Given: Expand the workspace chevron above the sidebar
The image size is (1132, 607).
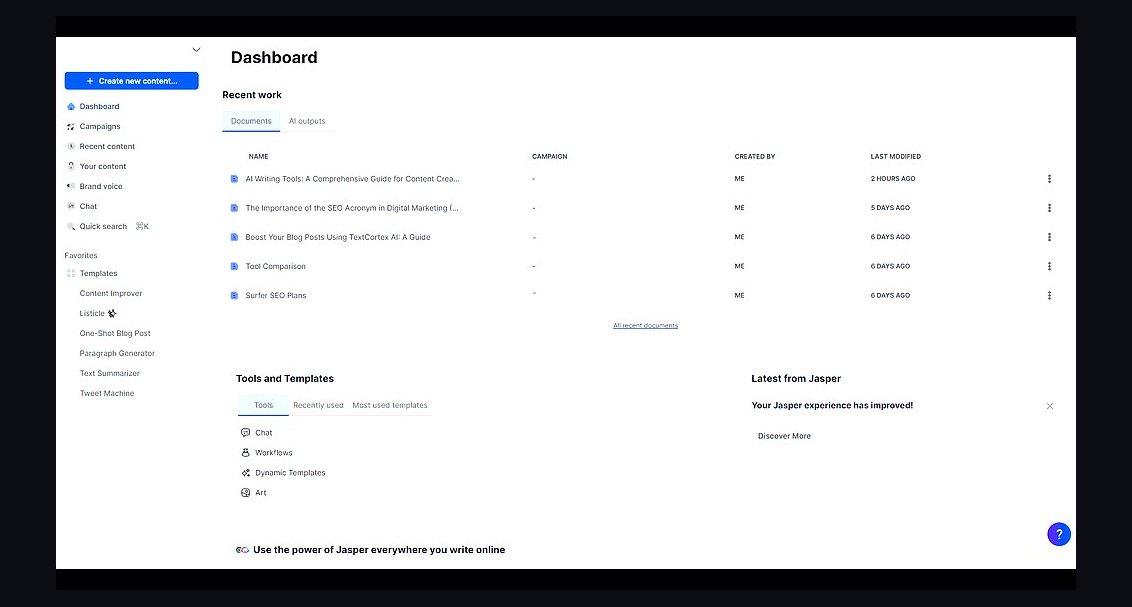Looking at the screenshot, I should coord(196,50).
